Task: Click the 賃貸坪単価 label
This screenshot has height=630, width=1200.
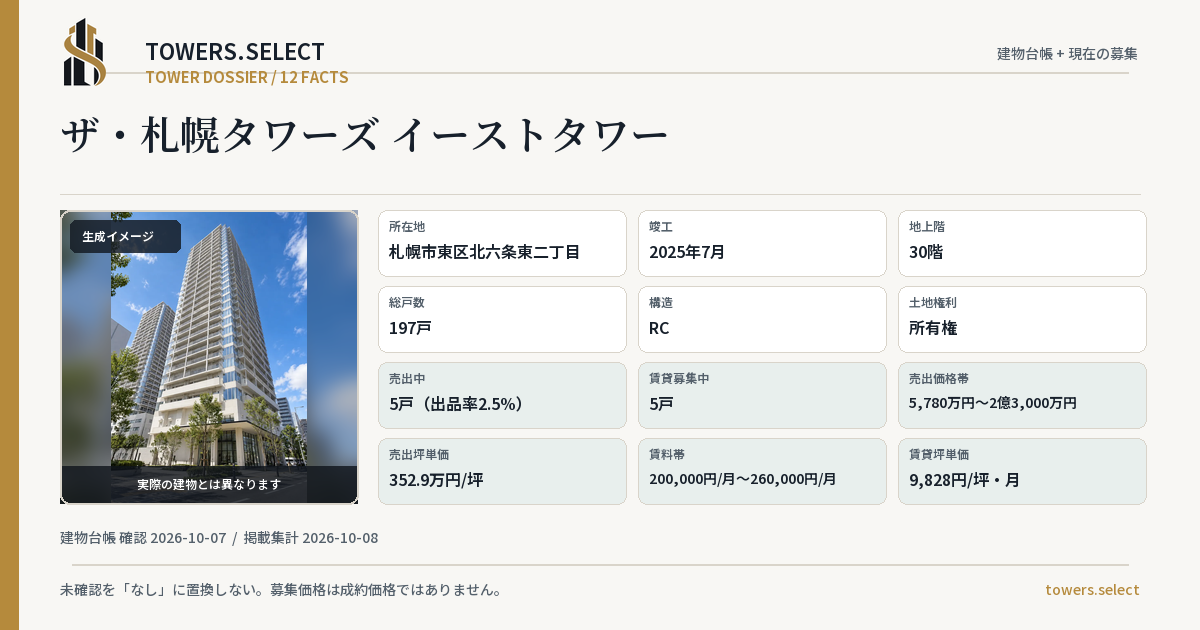Action: [x=939, y=455]
